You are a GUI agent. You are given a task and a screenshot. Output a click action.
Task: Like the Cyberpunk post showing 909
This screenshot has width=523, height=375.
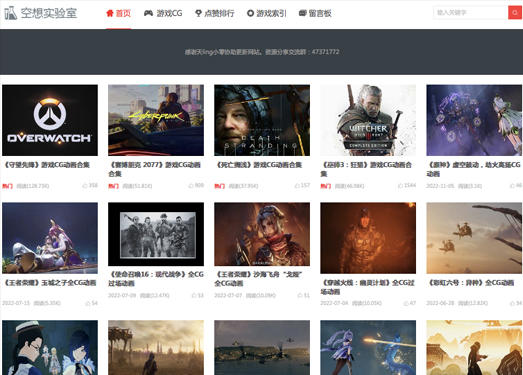[196, 185]
